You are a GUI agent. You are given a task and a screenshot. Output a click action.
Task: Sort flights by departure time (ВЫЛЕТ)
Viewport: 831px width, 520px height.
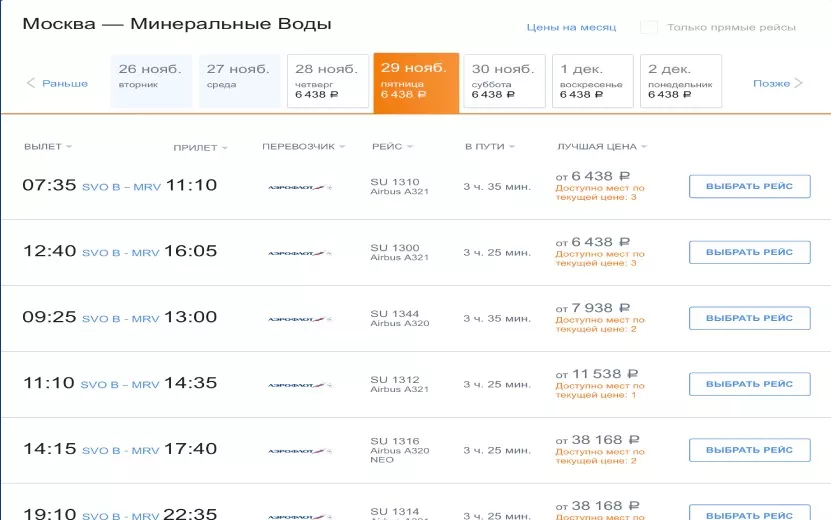coord(47,147)
